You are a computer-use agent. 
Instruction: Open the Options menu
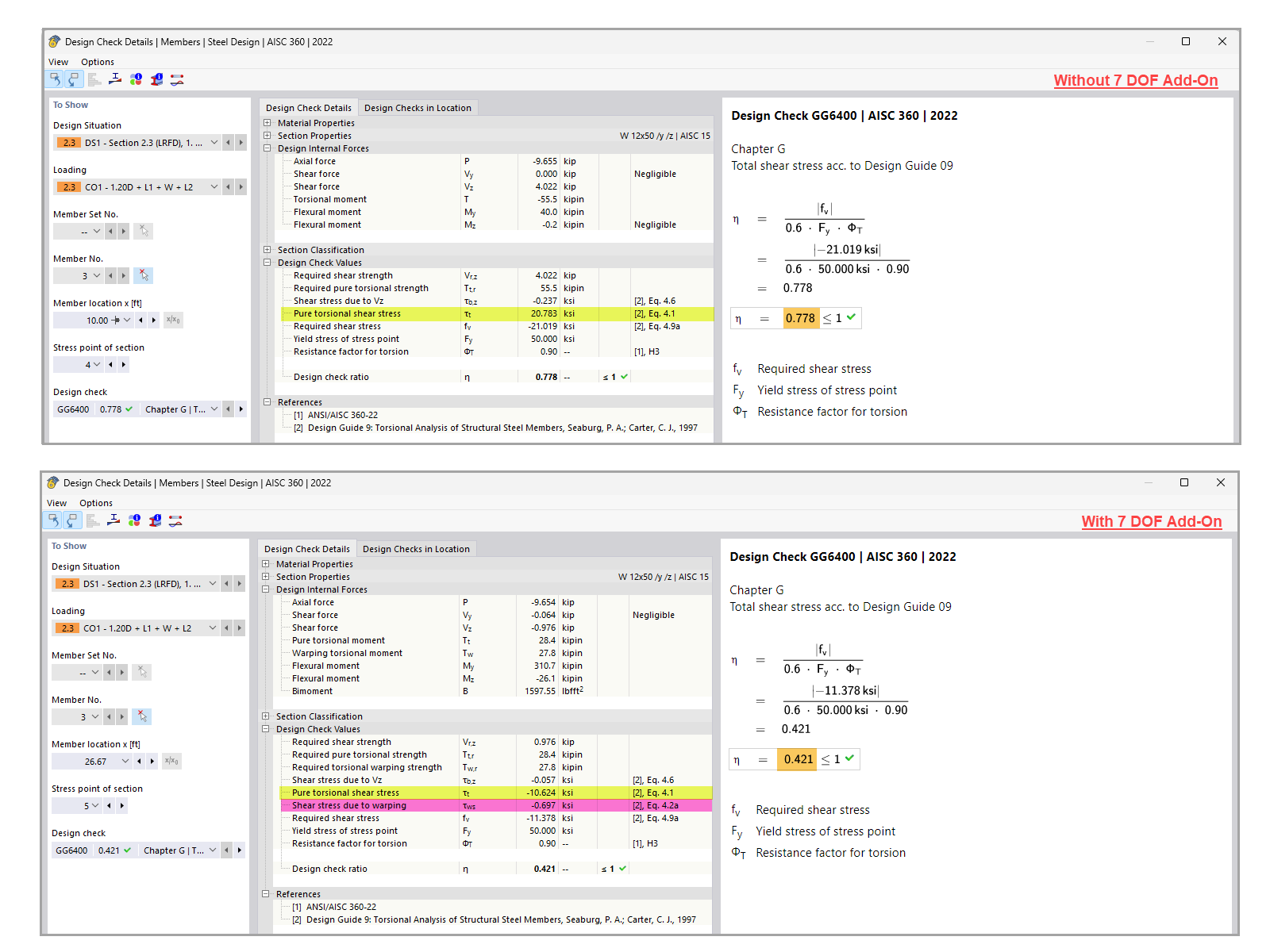[98, 62]
